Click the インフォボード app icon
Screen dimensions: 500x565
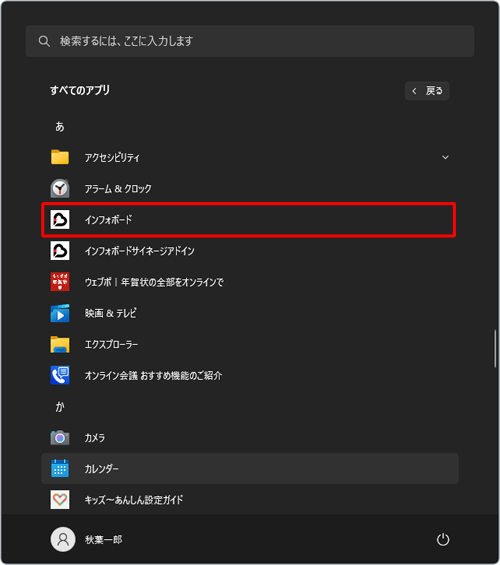tap(60, 219)
